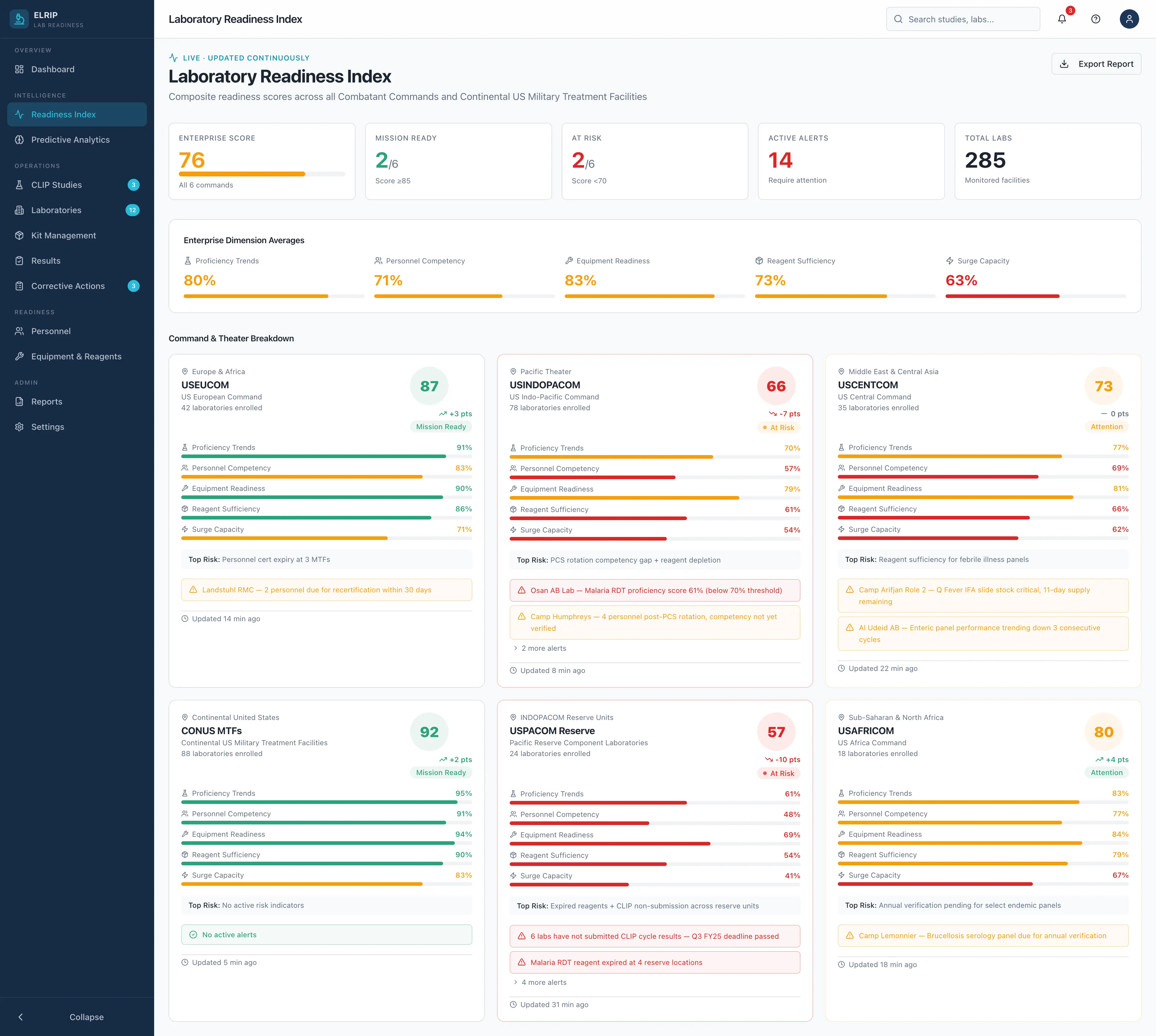Open the ELRIP microscope logo icon
1156x1036 pixels.
pyautogui.click(x=19, y=19)
